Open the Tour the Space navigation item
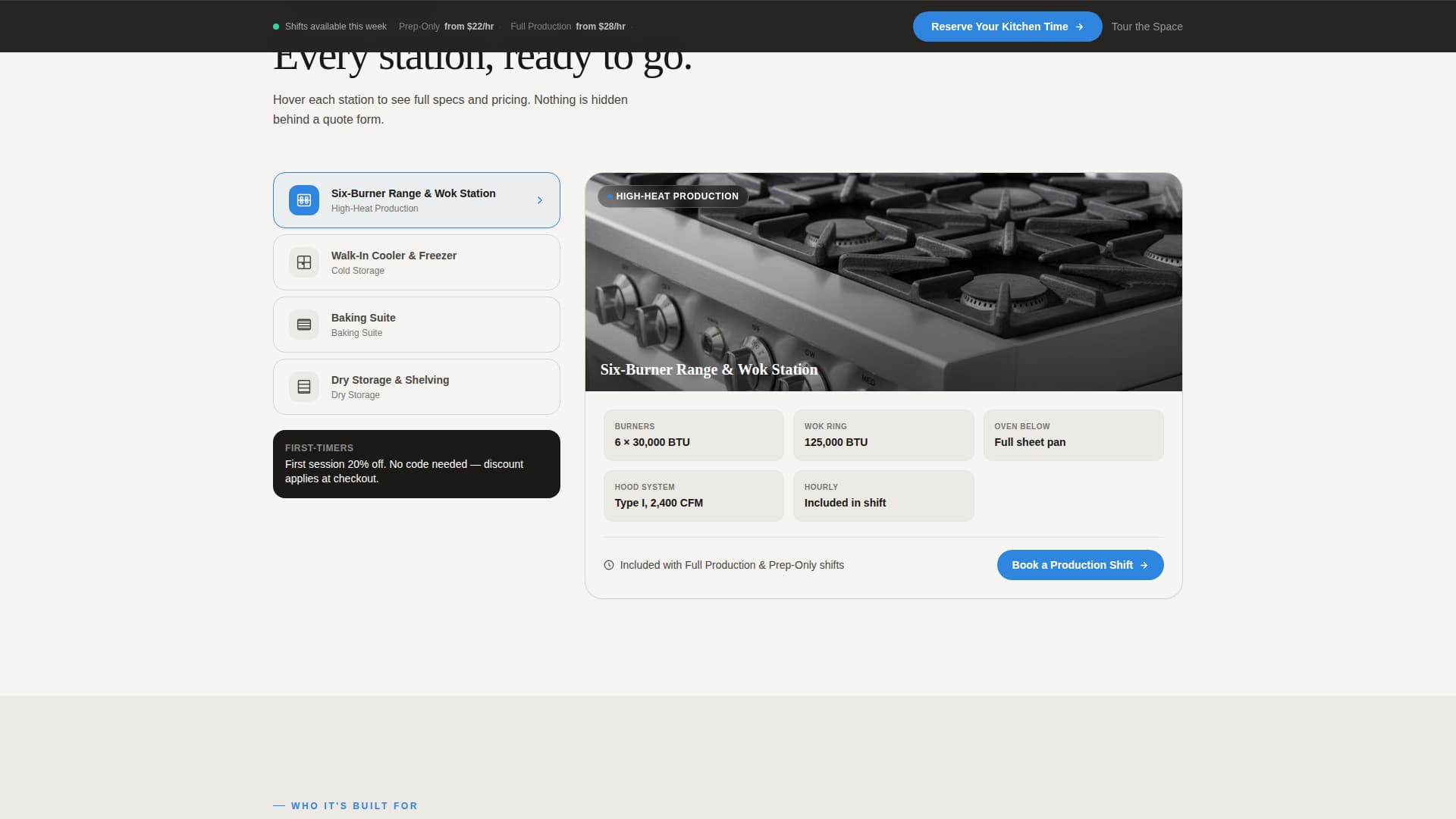 pyautogui.click(x=1146, y=26)
